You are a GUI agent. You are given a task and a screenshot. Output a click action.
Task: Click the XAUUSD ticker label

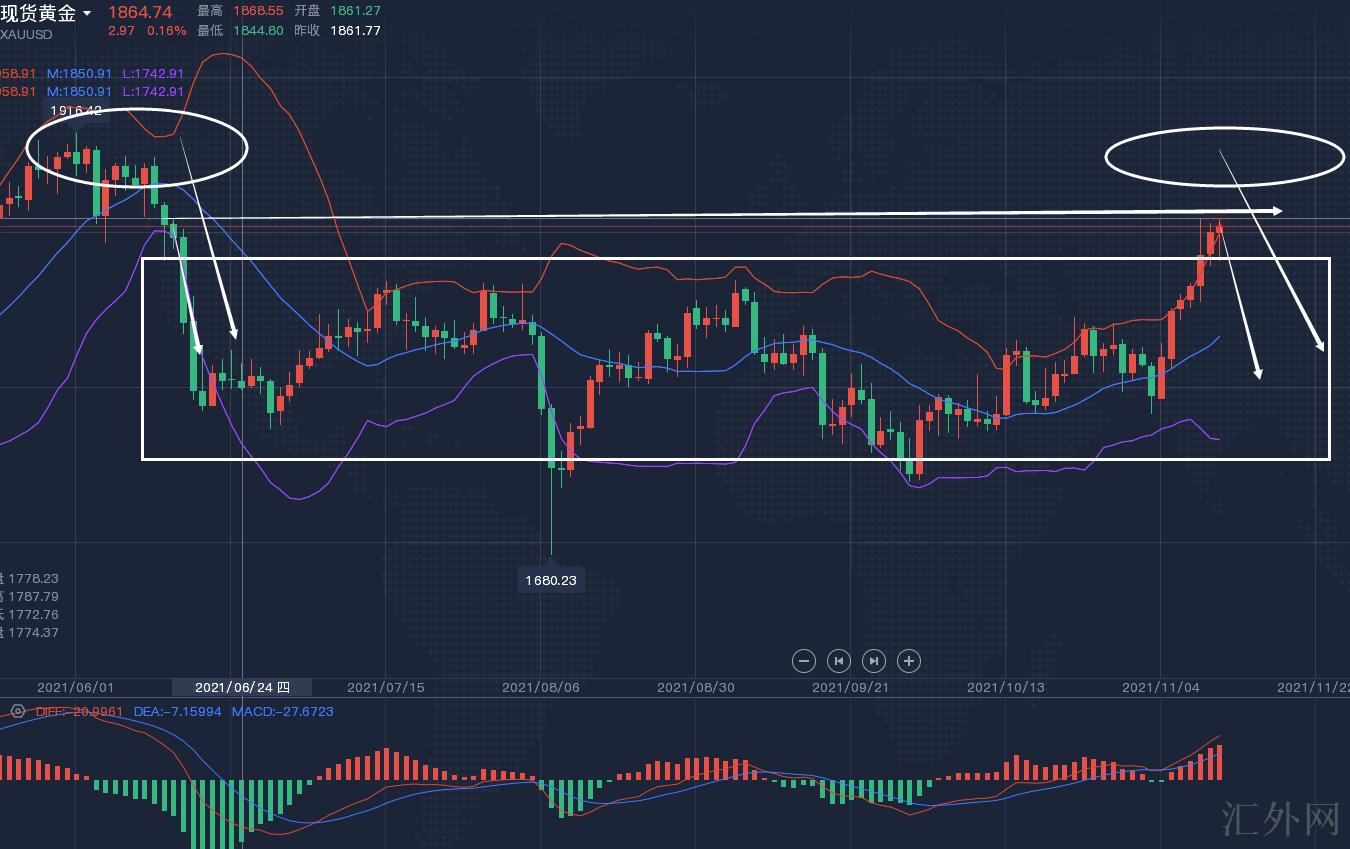[26, 34]
